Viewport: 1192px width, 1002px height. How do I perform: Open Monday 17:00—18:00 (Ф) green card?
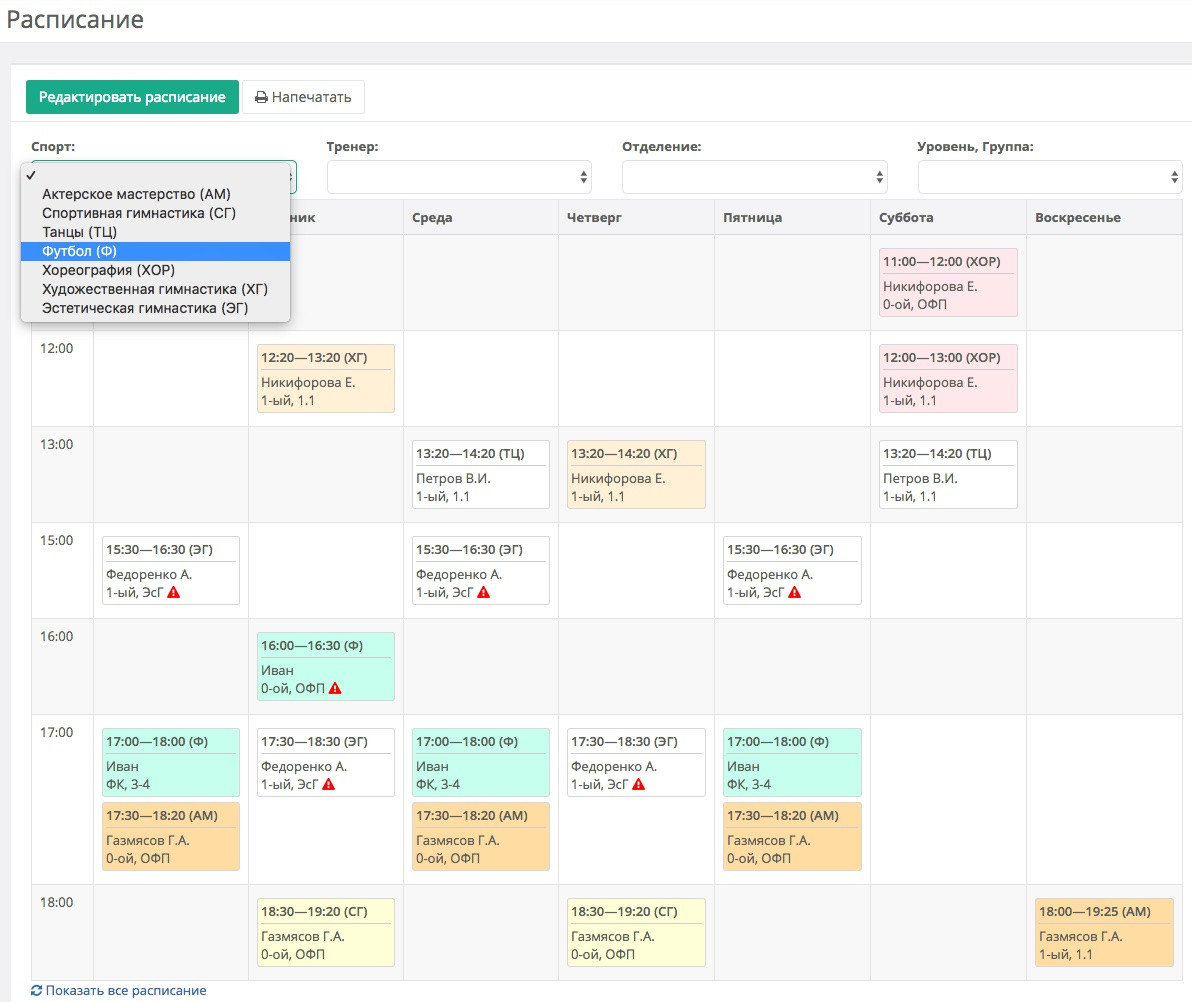pos(171,763)
